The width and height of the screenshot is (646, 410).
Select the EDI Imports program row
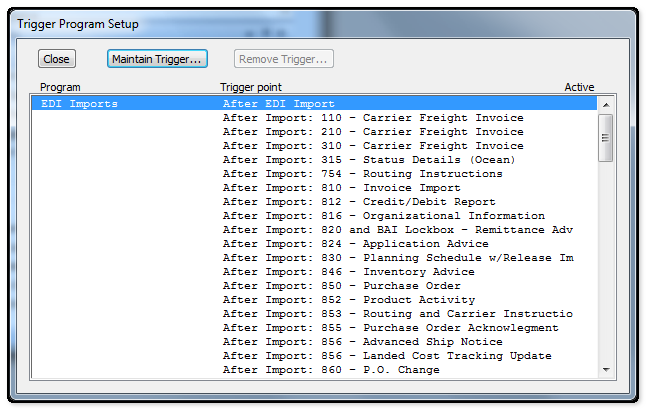pos(80,104)
